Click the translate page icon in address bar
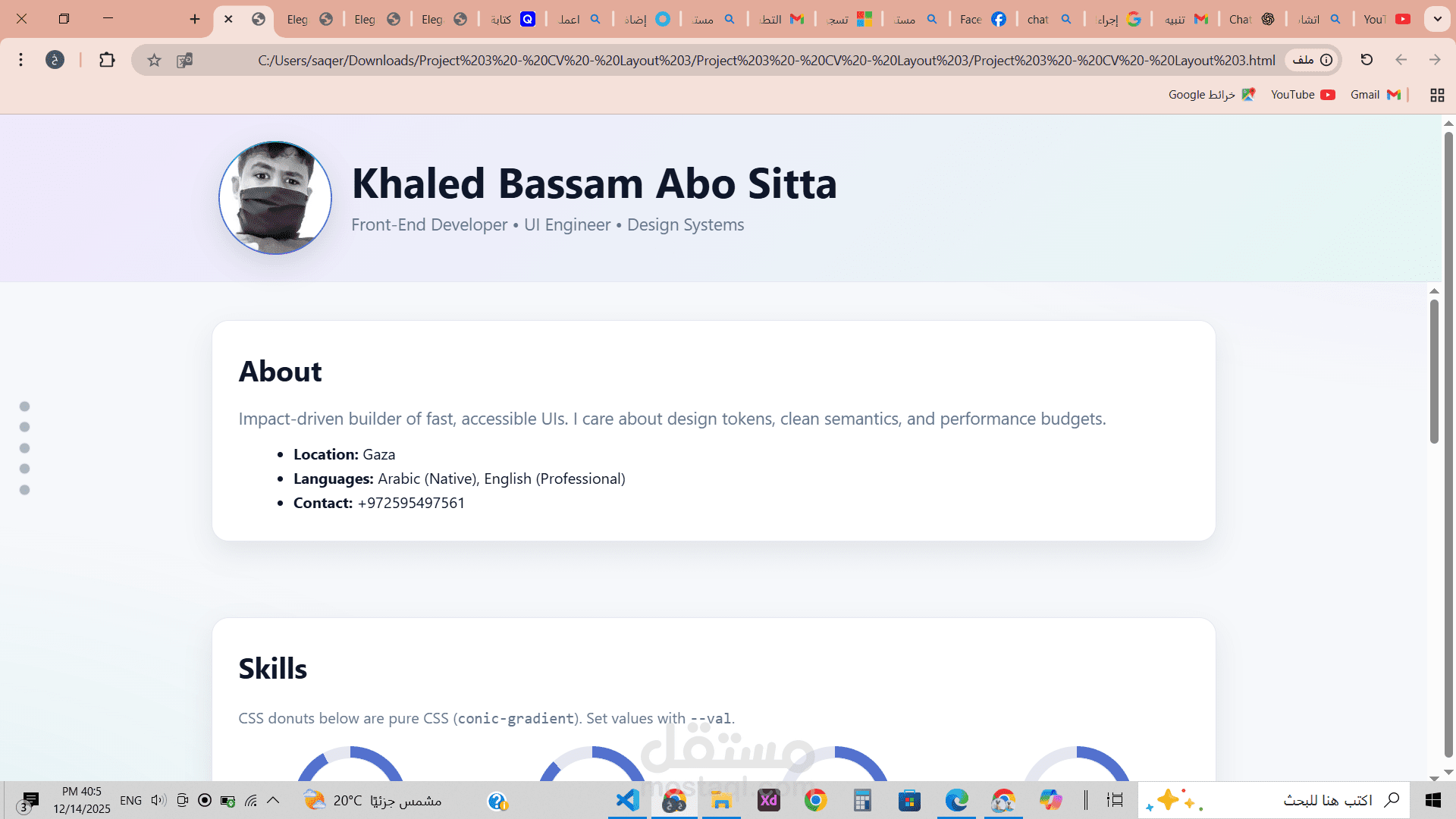This screenshot has width=1456, height=819. coord(184,60)
